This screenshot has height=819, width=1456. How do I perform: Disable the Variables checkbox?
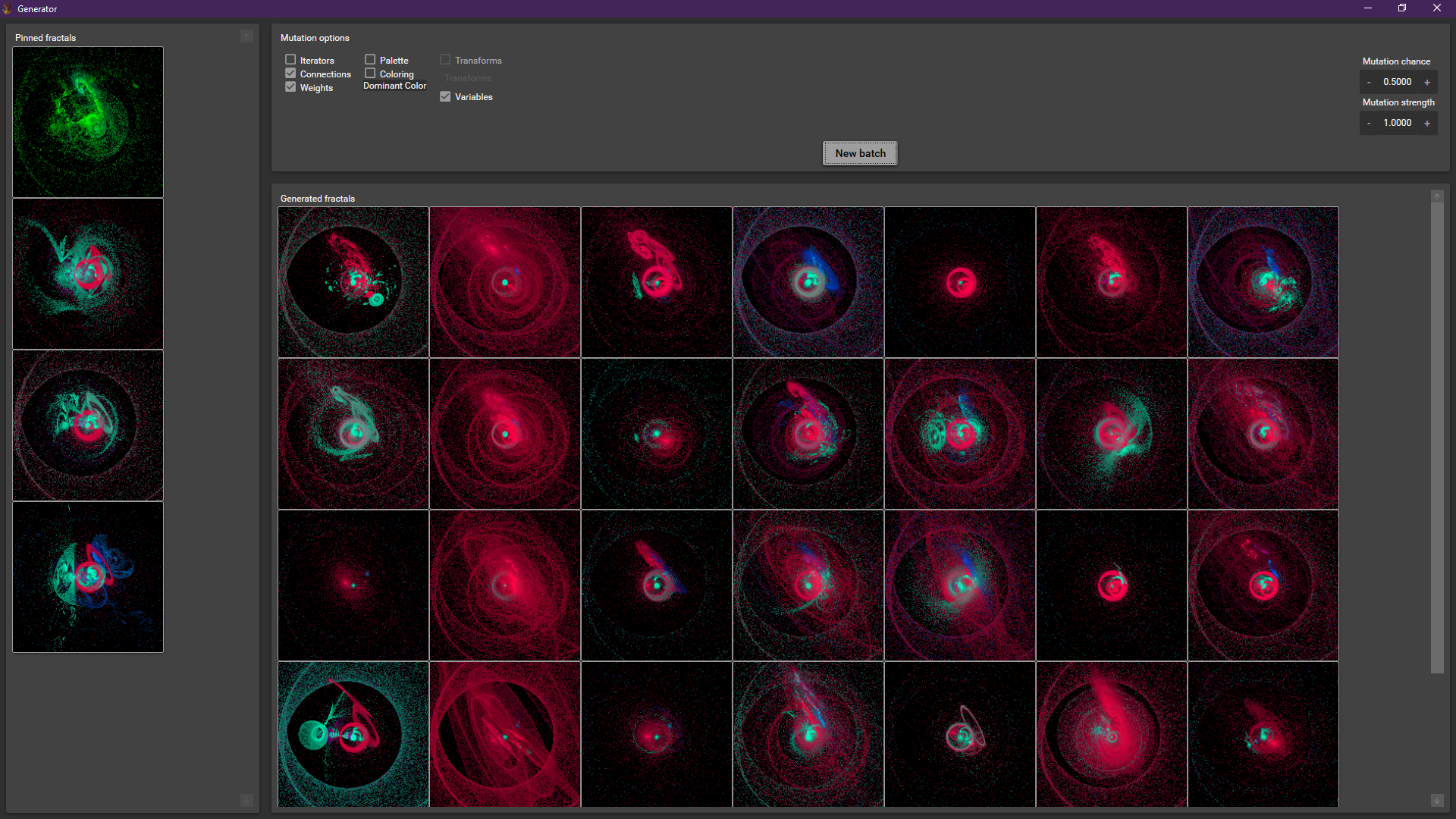point(445,97)
